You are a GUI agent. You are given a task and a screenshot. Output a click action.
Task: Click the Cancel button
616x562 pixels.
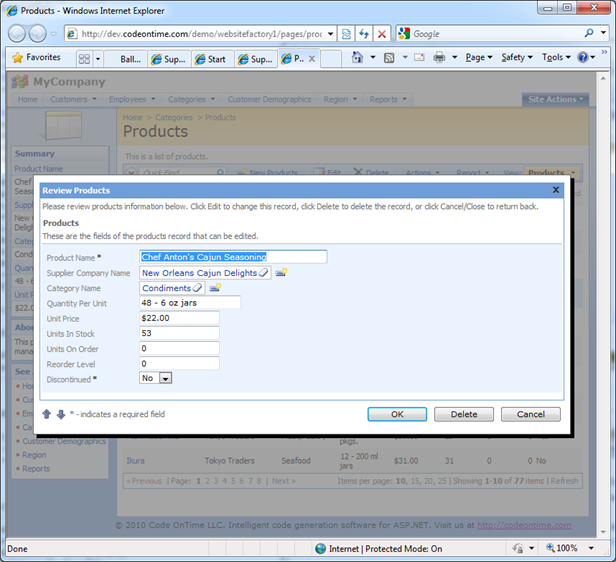coord(530,414)
